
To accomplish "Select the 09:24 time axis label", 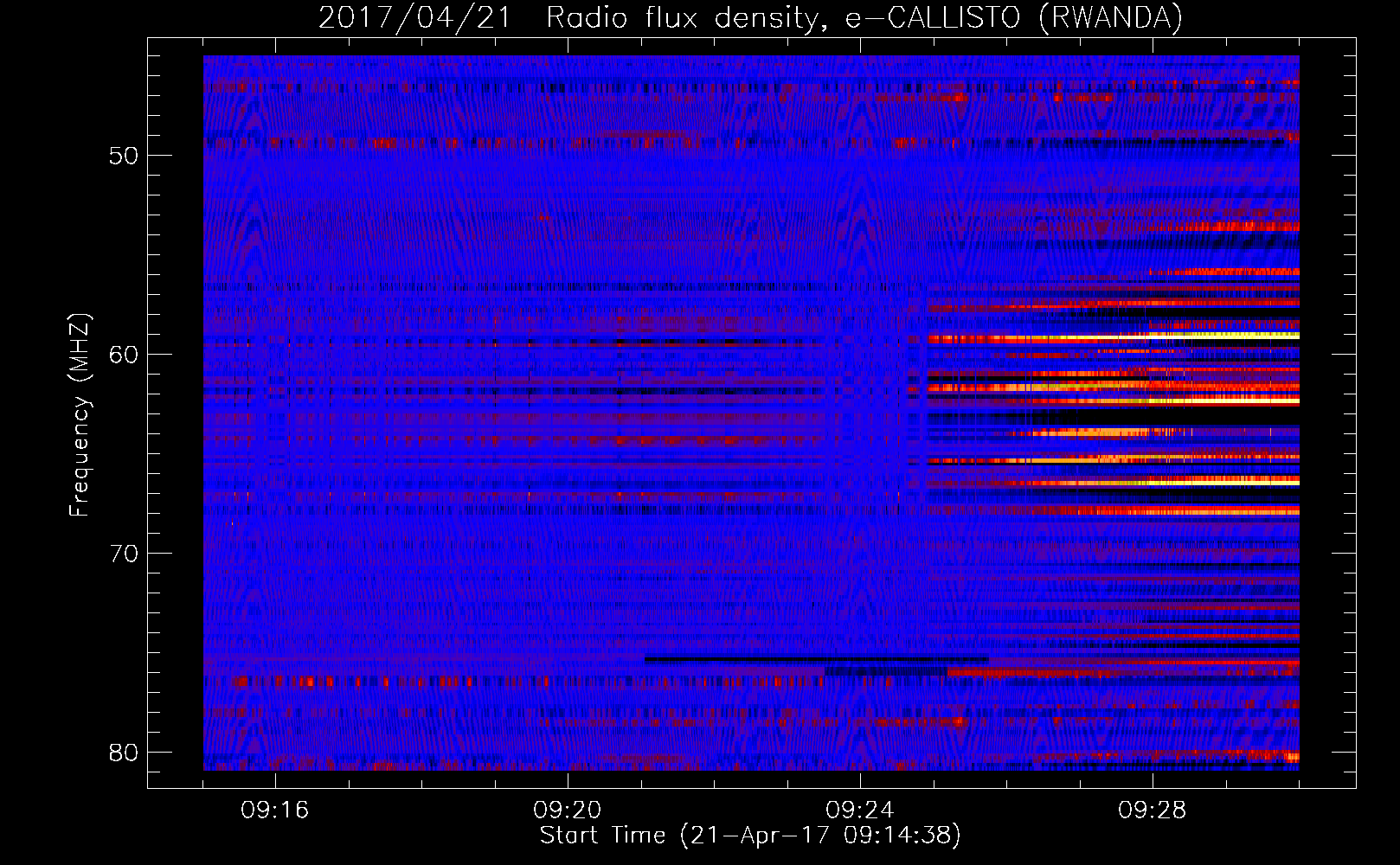I will point(860,811).
